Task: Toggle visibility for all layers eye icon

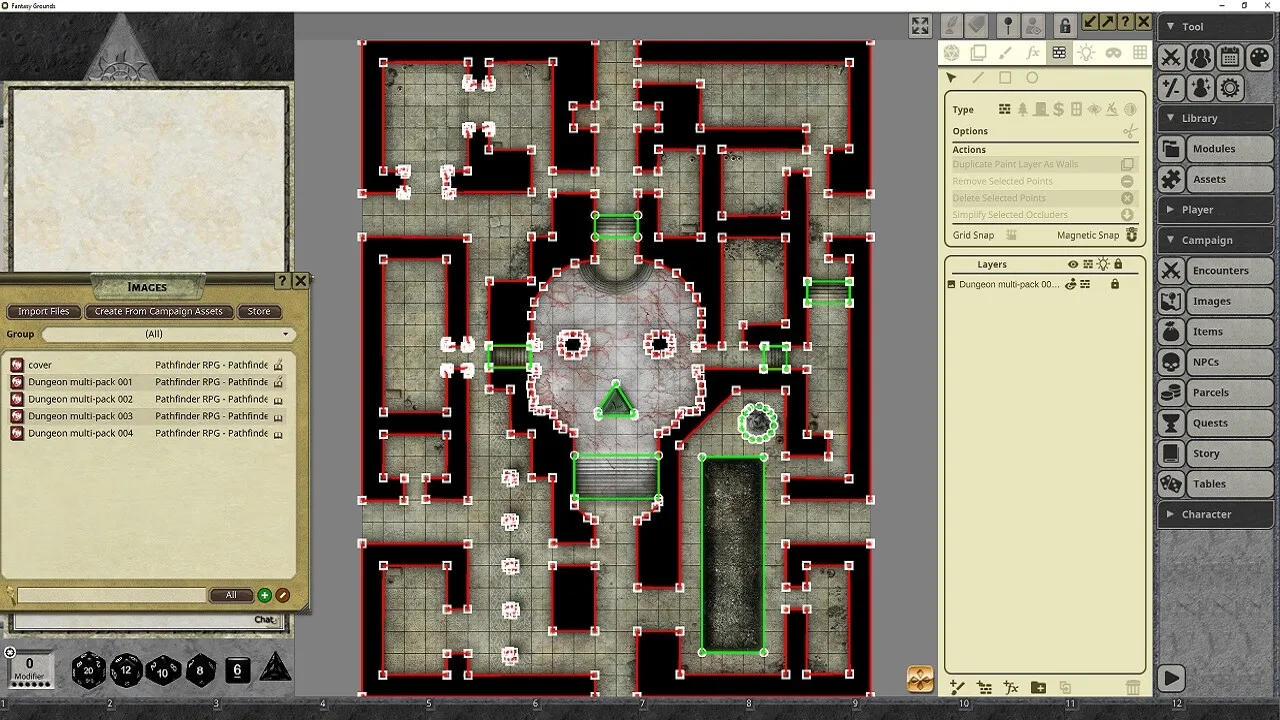Action: tap(1073, 265)
